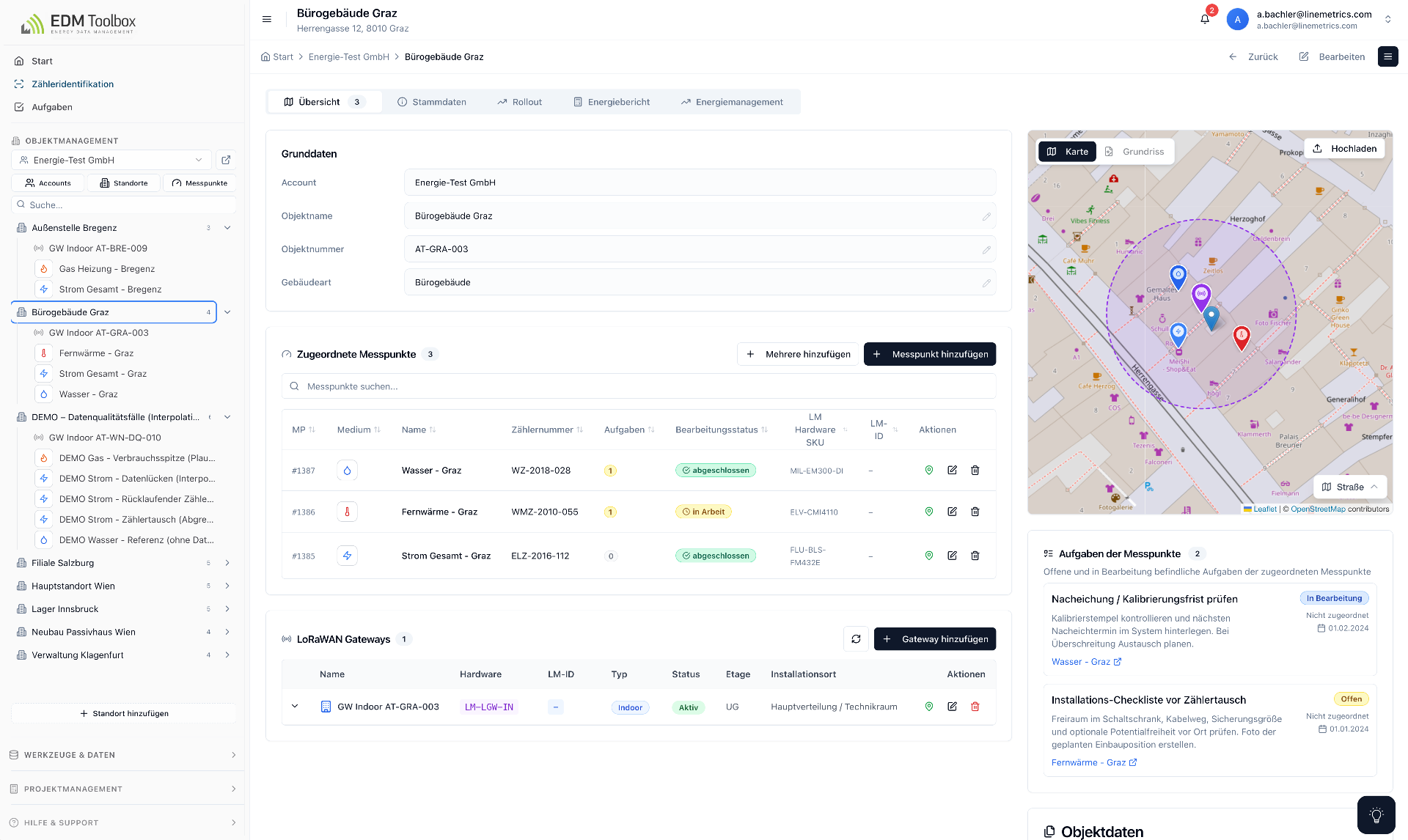
Task: Open the Energiebericht tab
Action: (x=612, y=102)
